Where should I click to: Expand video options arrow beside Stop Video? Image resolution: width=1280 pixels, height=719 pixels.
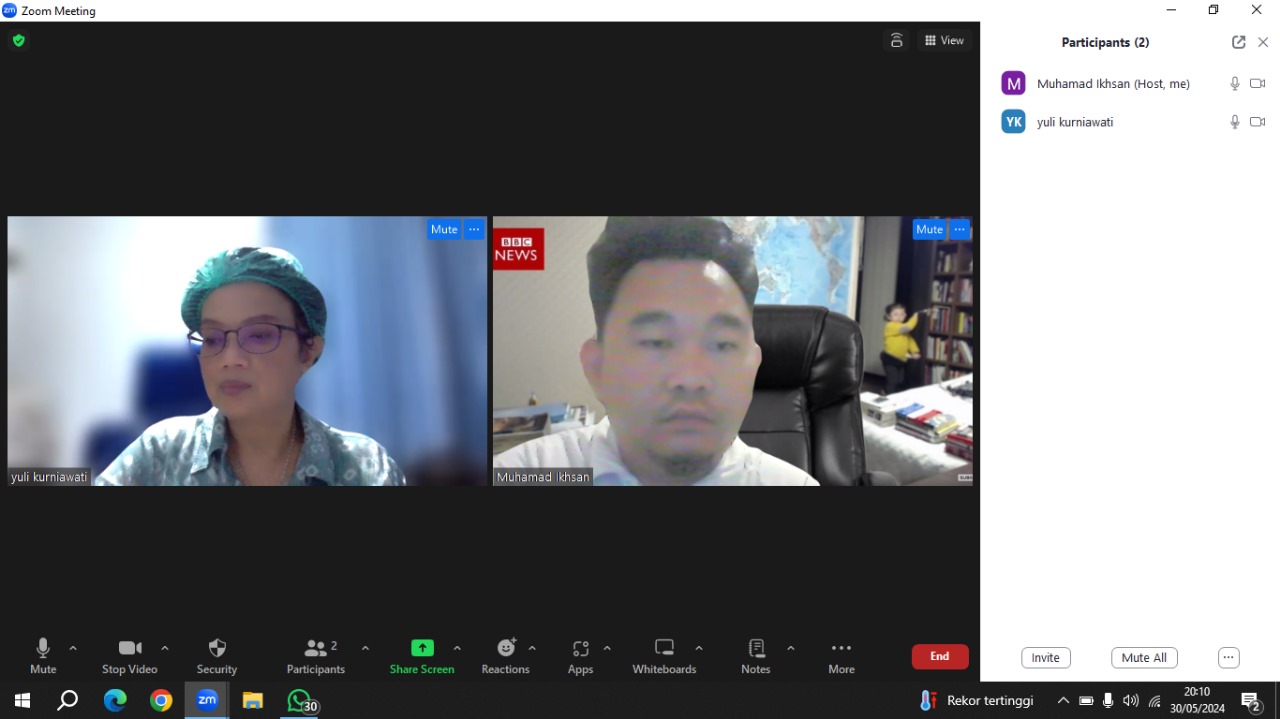pos(165,648)
